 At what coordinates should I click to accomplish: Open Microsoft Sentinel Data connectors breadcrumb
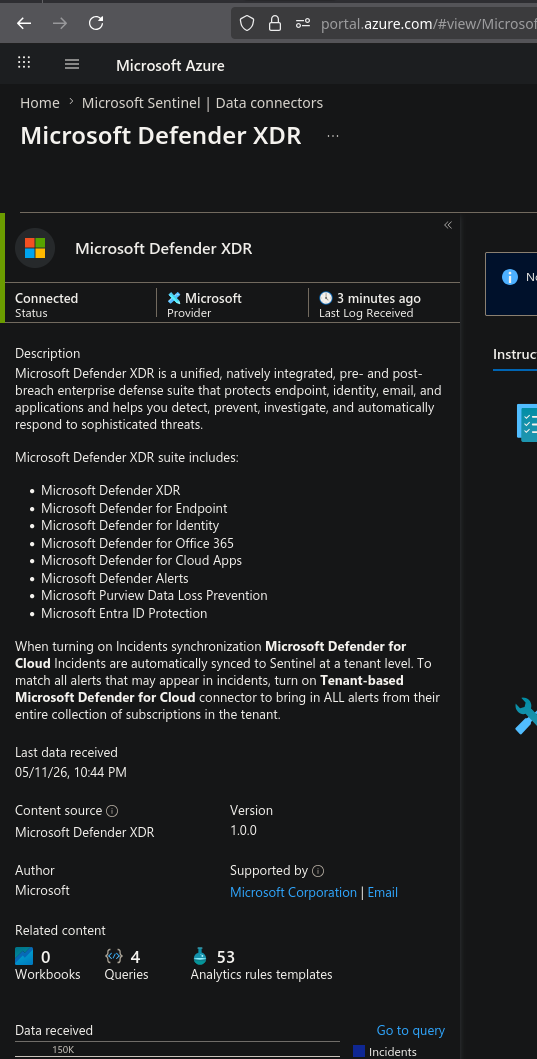[x=202, y=103]
